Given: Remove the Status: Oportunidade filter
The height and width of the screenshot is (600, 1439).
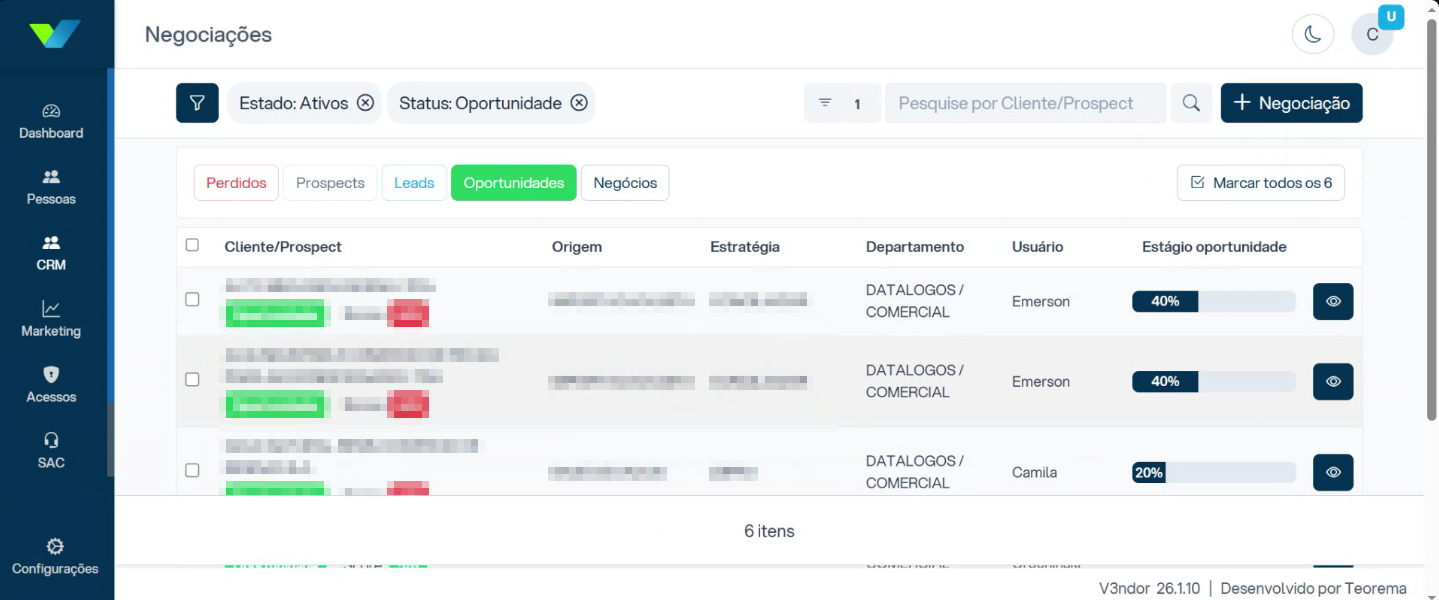Looking at the screenshot, I should click(x=579, y=103).
